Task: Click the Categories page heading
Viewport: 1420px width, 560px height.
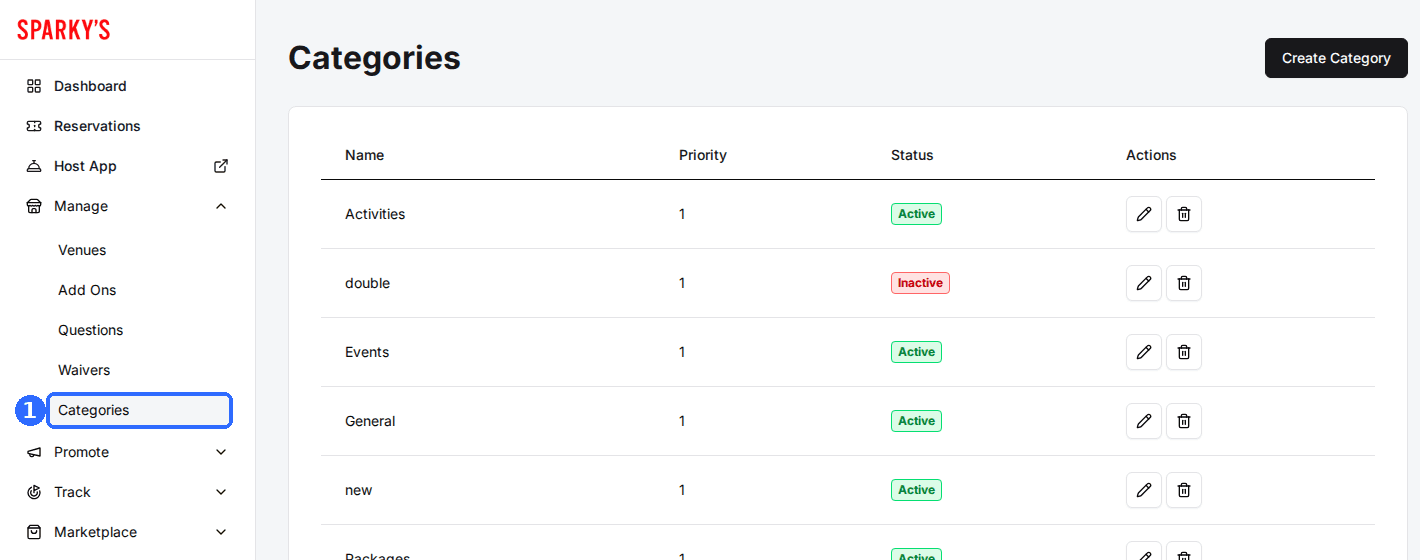Action: 374,58
